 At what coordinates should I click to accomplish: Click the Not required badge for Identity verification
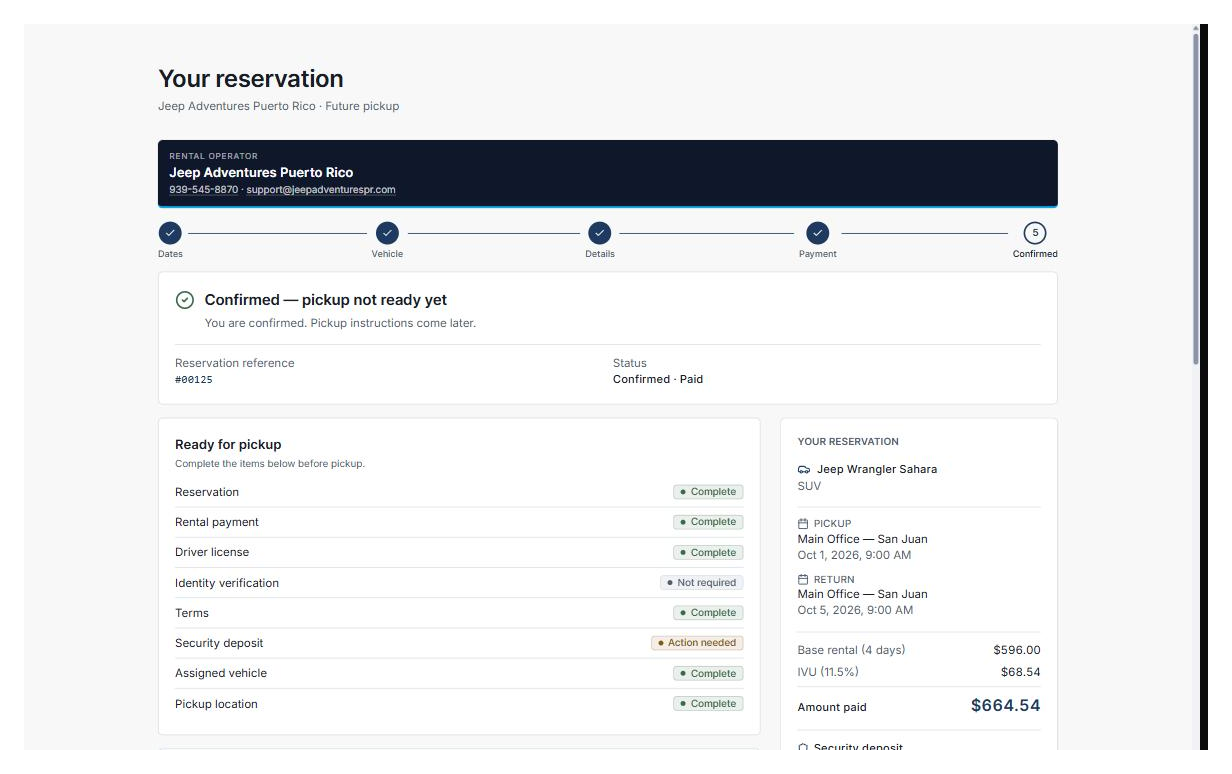pos(702,583)
